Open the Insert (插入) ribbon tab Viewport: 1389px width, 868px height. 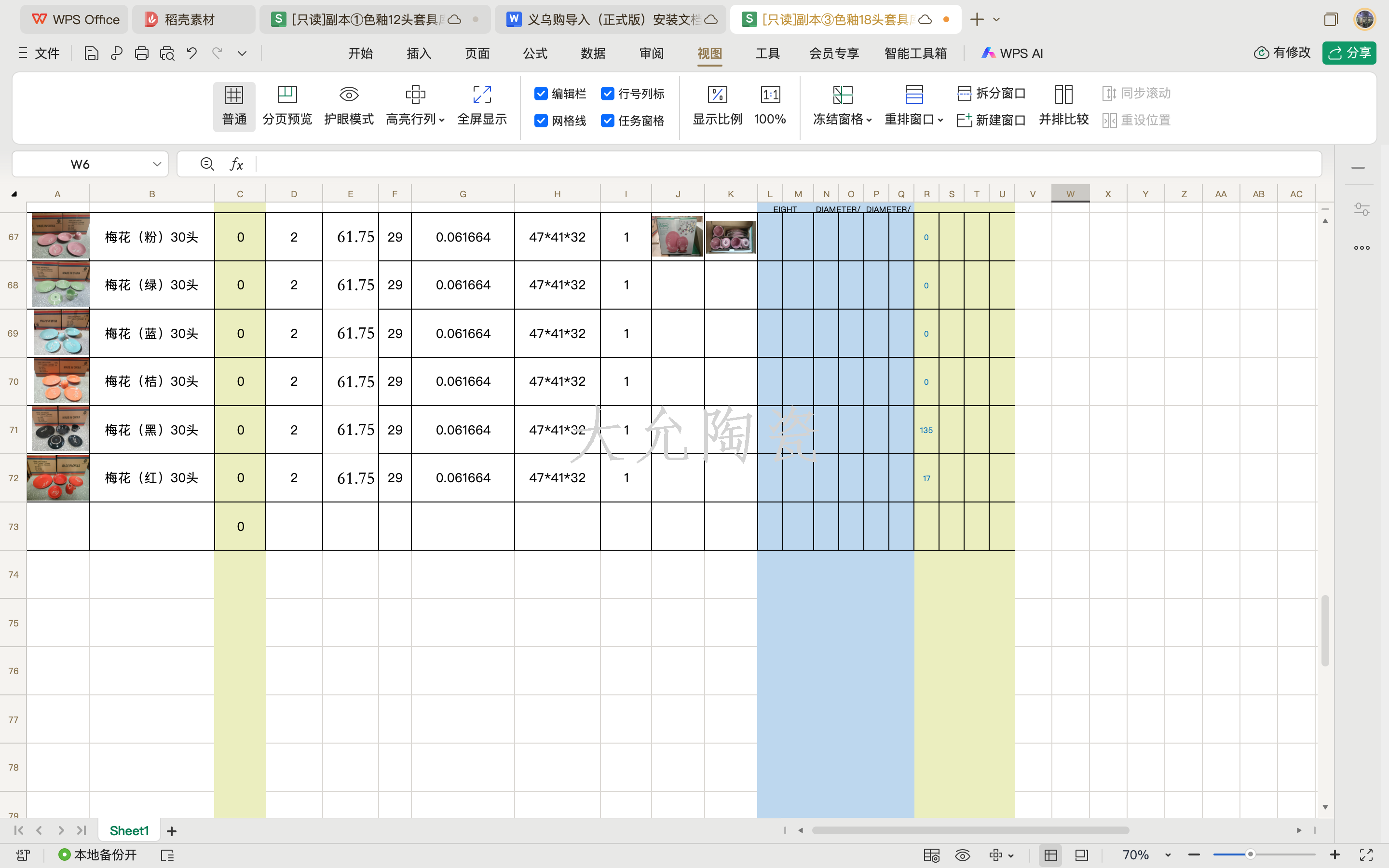click(x=419, y=54)
